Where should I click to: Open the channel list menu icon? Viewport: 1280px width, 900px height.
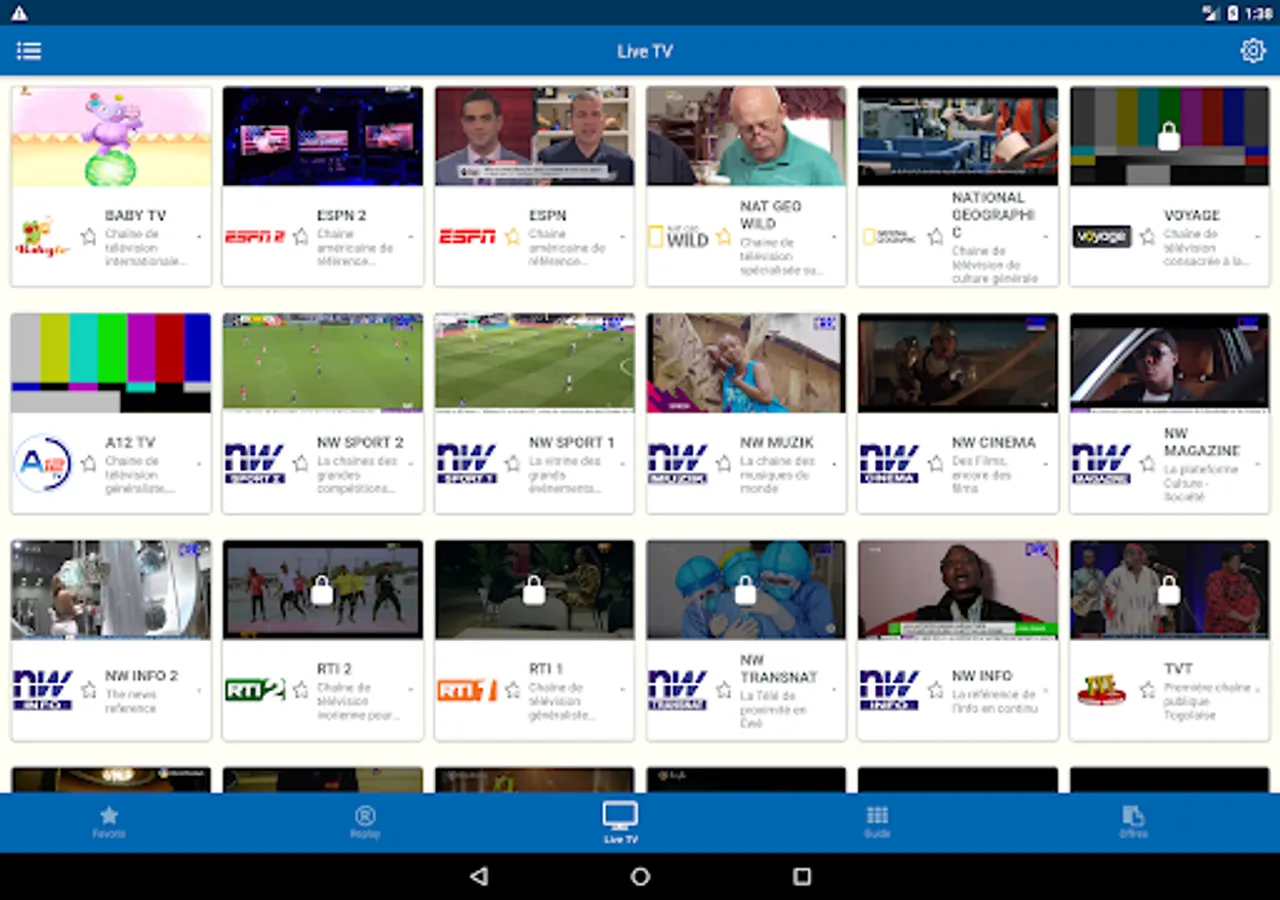29,51
